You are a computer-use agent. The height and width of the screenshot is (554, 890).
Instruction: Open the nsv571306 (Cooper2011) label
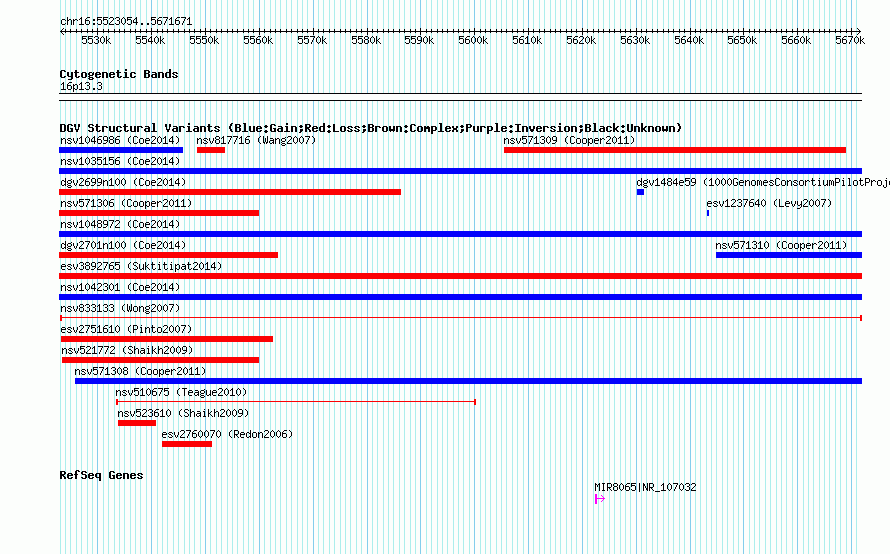click(126, 203)
